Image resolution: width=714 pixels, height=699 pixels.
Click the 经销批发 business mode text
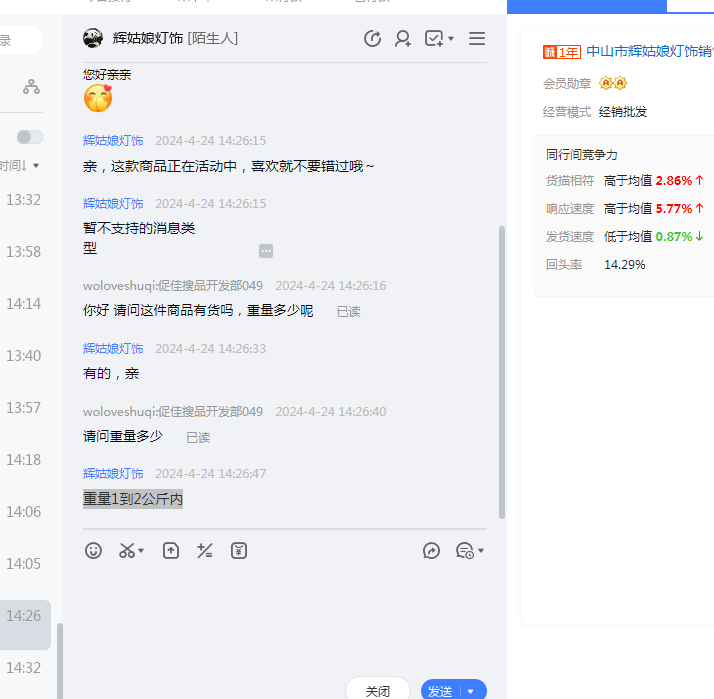tap(623, 112)
